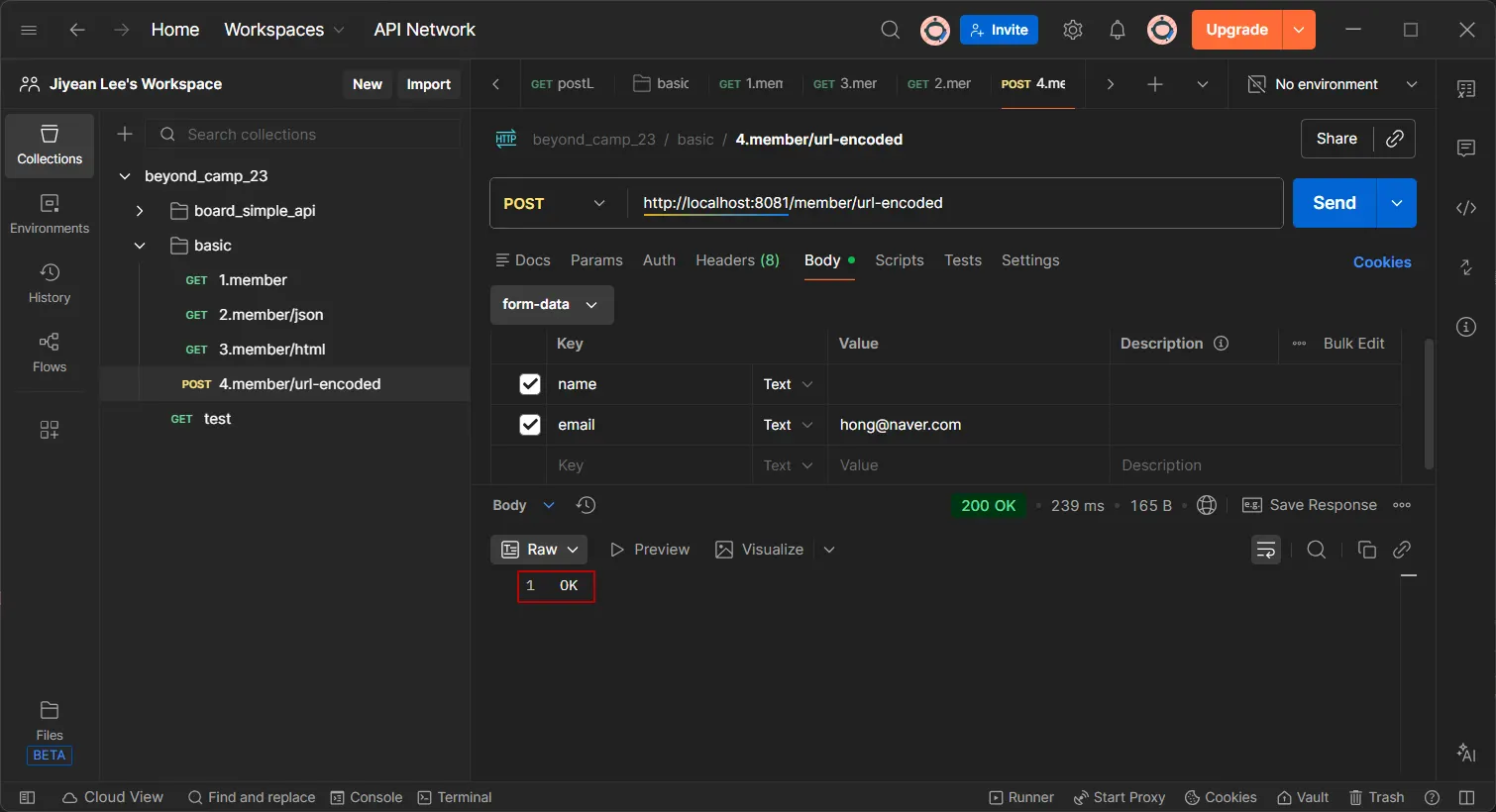Create a new collection with plus icon
The width and height of the screenshot is (1496, 812).
pyautogui.click(x=125, y=134)
